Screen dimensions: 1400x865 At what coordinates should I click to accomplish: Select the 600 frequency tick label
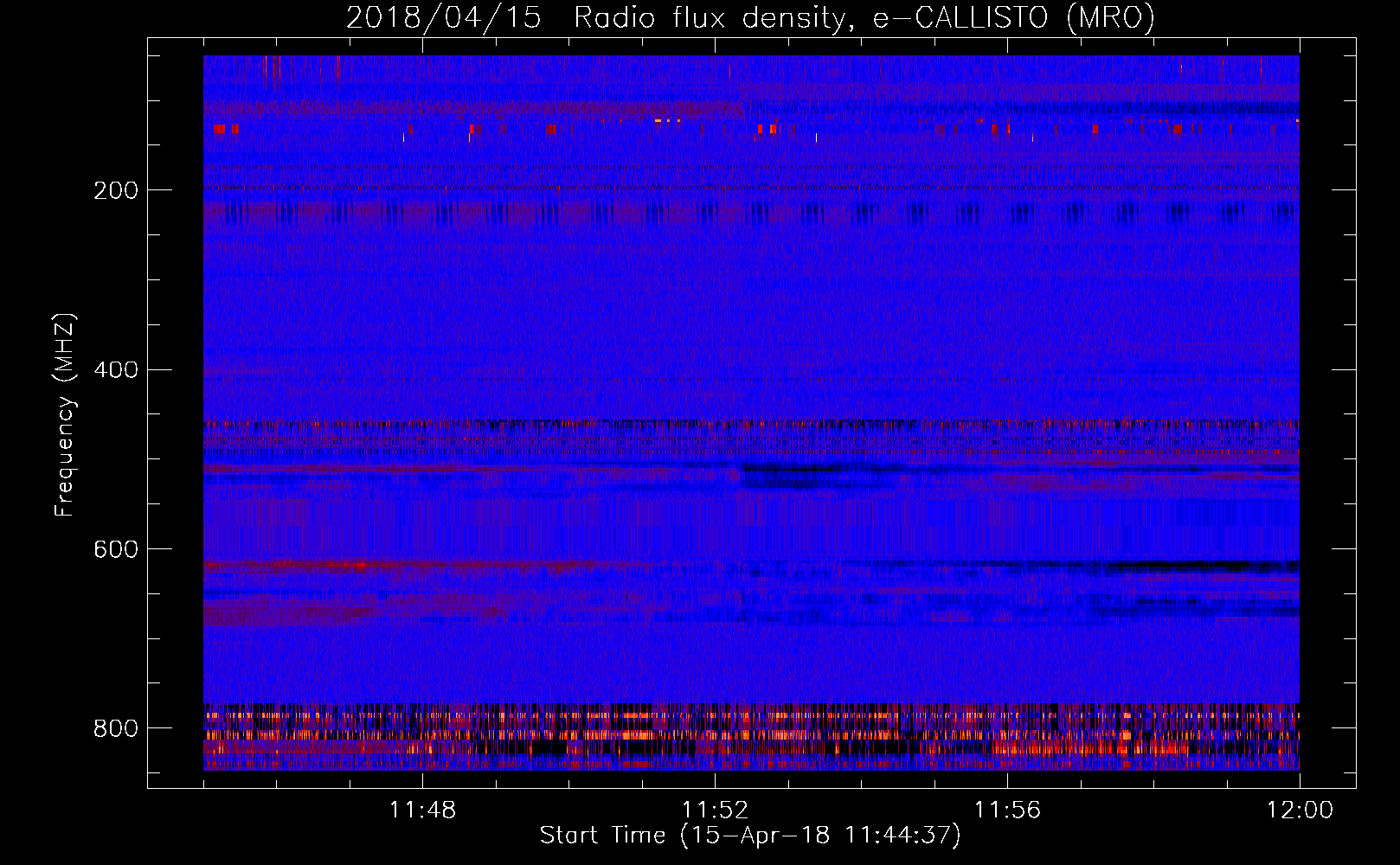click(116, 549)
